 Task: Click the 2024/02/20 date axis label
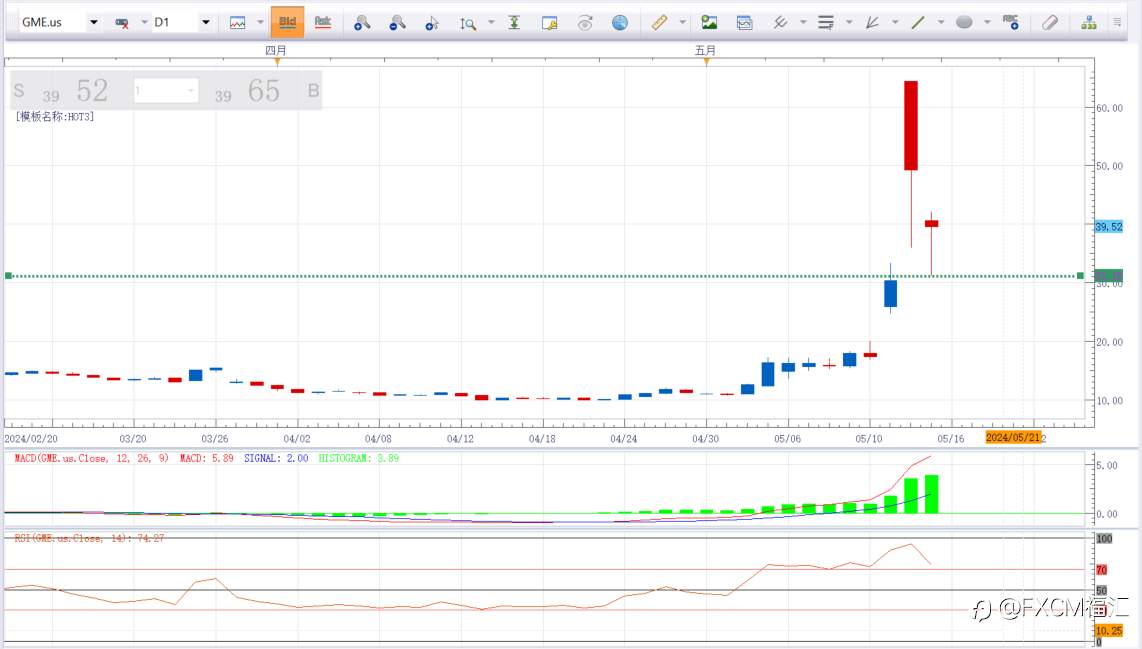click(31, 438)
